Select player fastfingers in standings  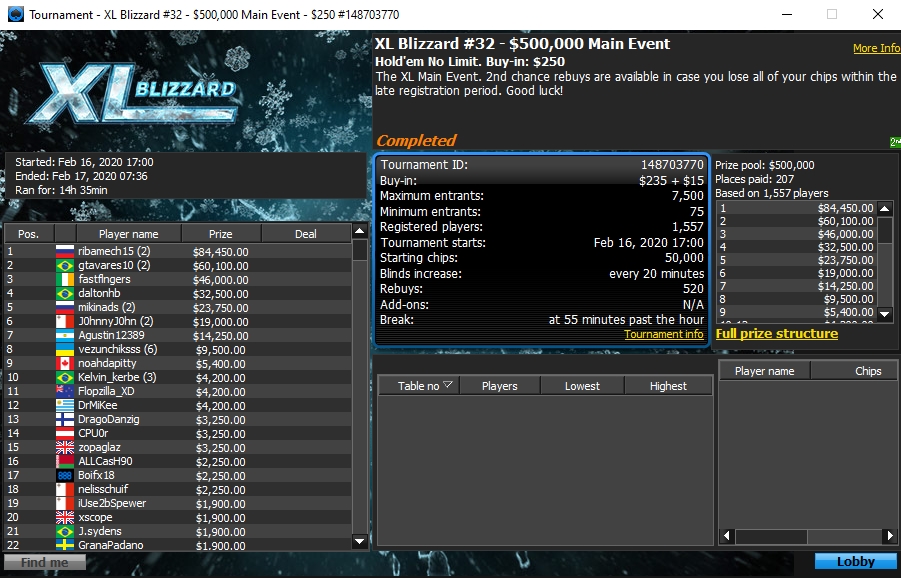178,279
